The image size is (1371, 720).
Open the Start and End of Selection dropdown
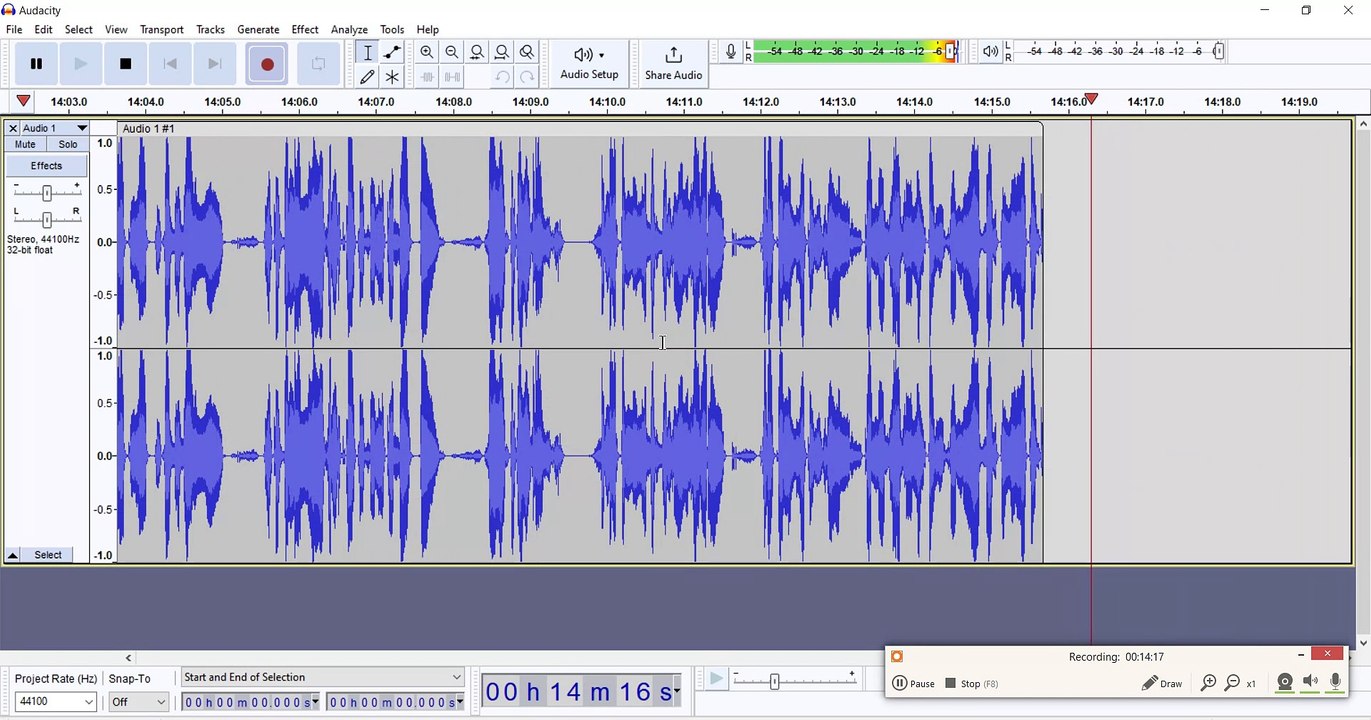tap(322, 677)
